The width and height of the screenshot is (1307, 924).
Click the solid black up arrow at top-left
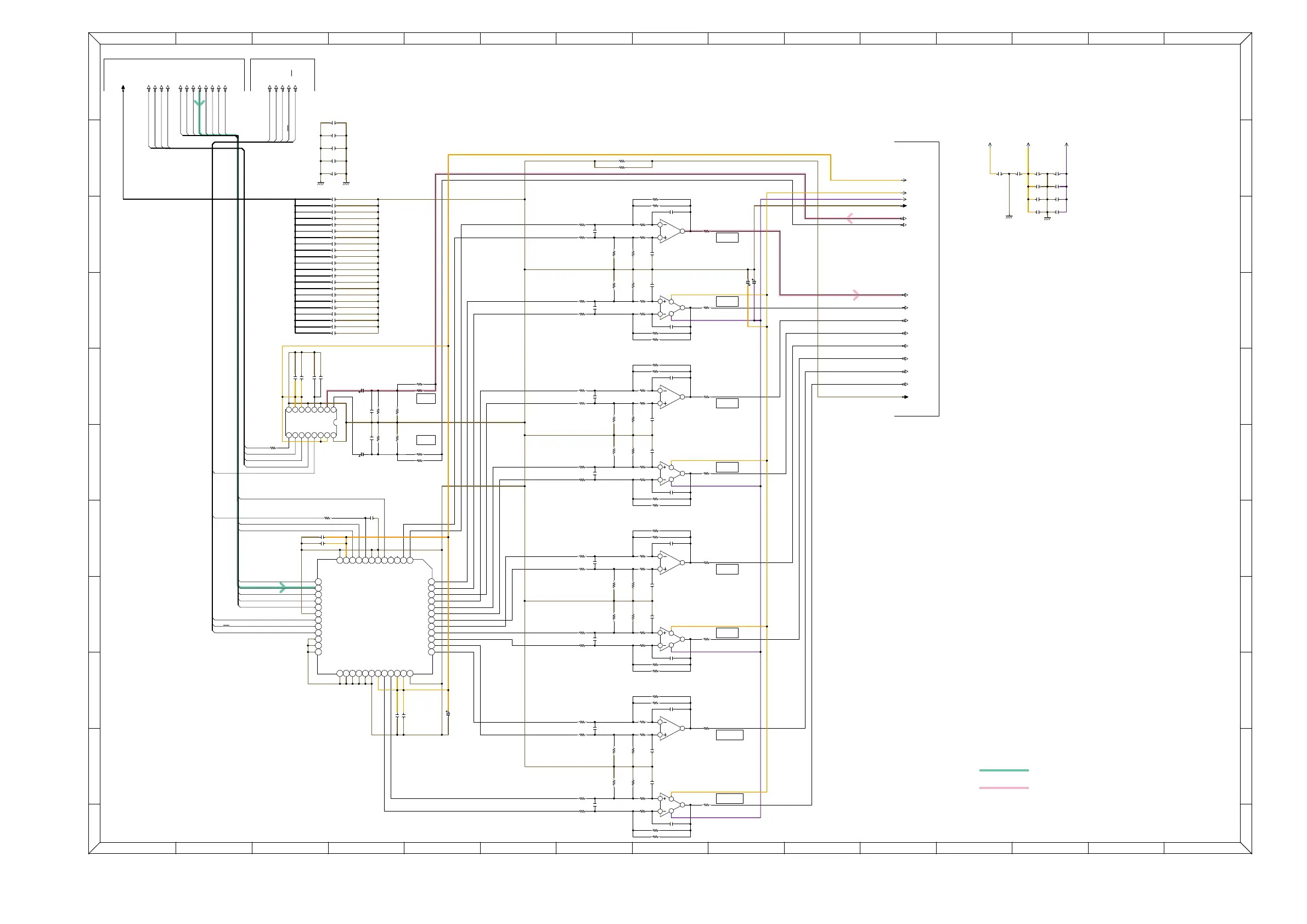pyautogui.click(x=123, y=88)
